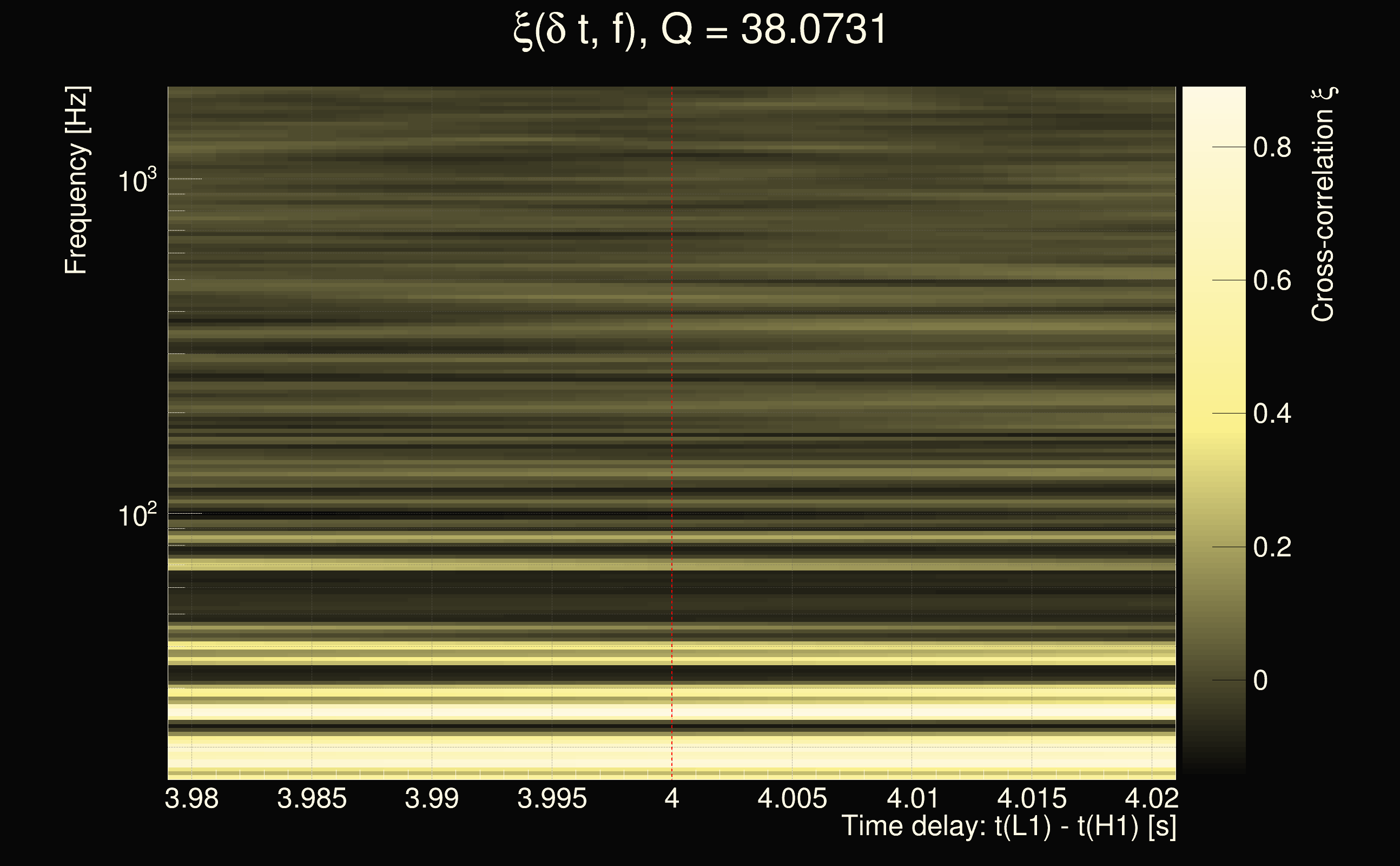This screenshot has height=866, width=1400.
Task: Click the plot title showing Q = 38.0731
Action: click(699, 30)
